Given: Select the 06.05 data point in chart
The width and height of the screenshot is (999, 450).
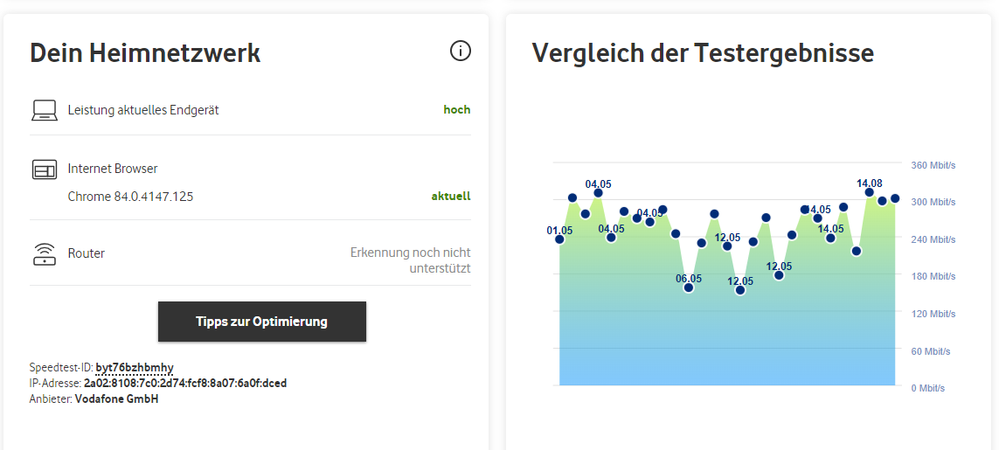Looking at the screenshot, I should (689, 288).
